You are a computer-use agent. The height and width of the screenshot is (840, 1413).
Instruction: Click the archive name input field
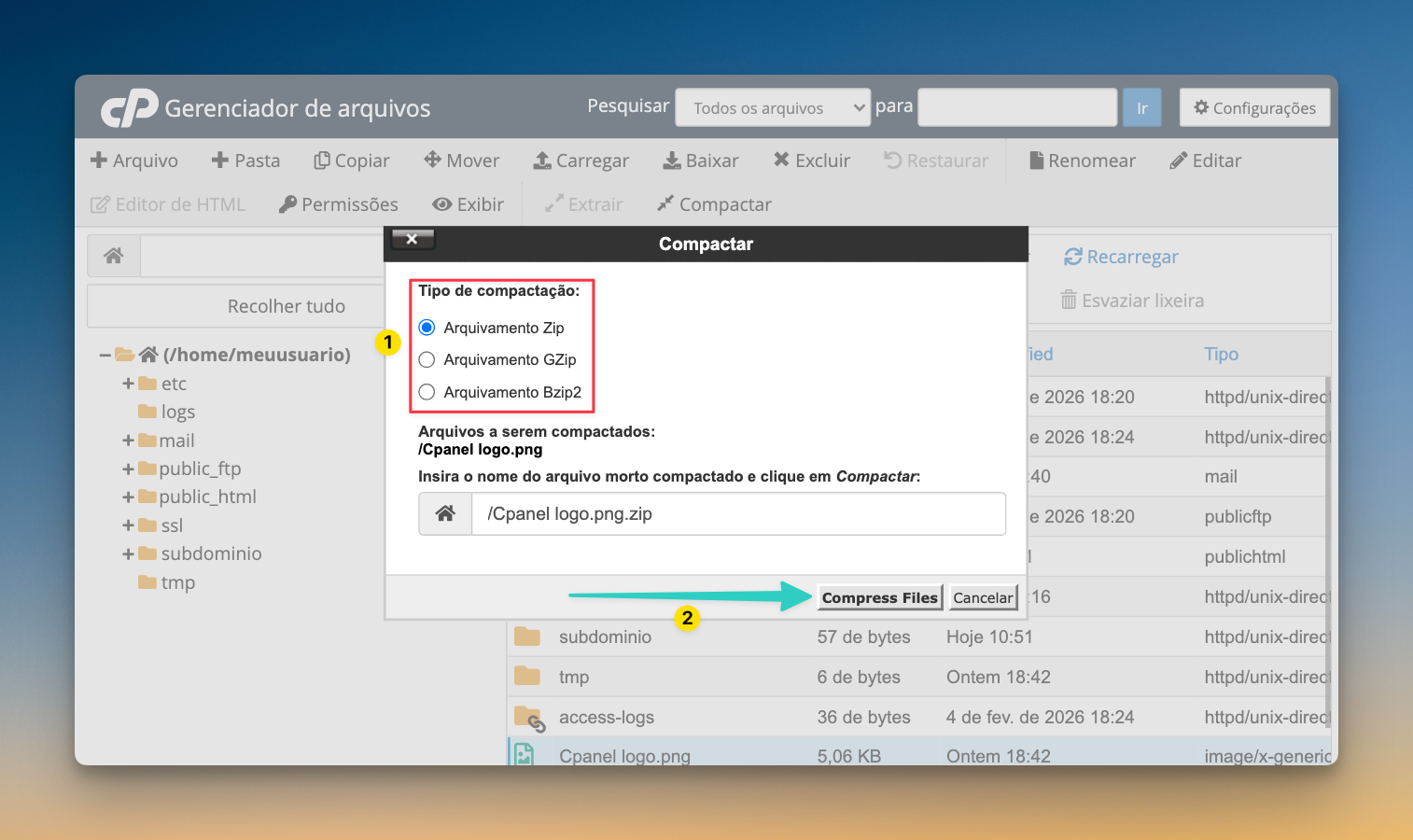click(x=737, y=514)
